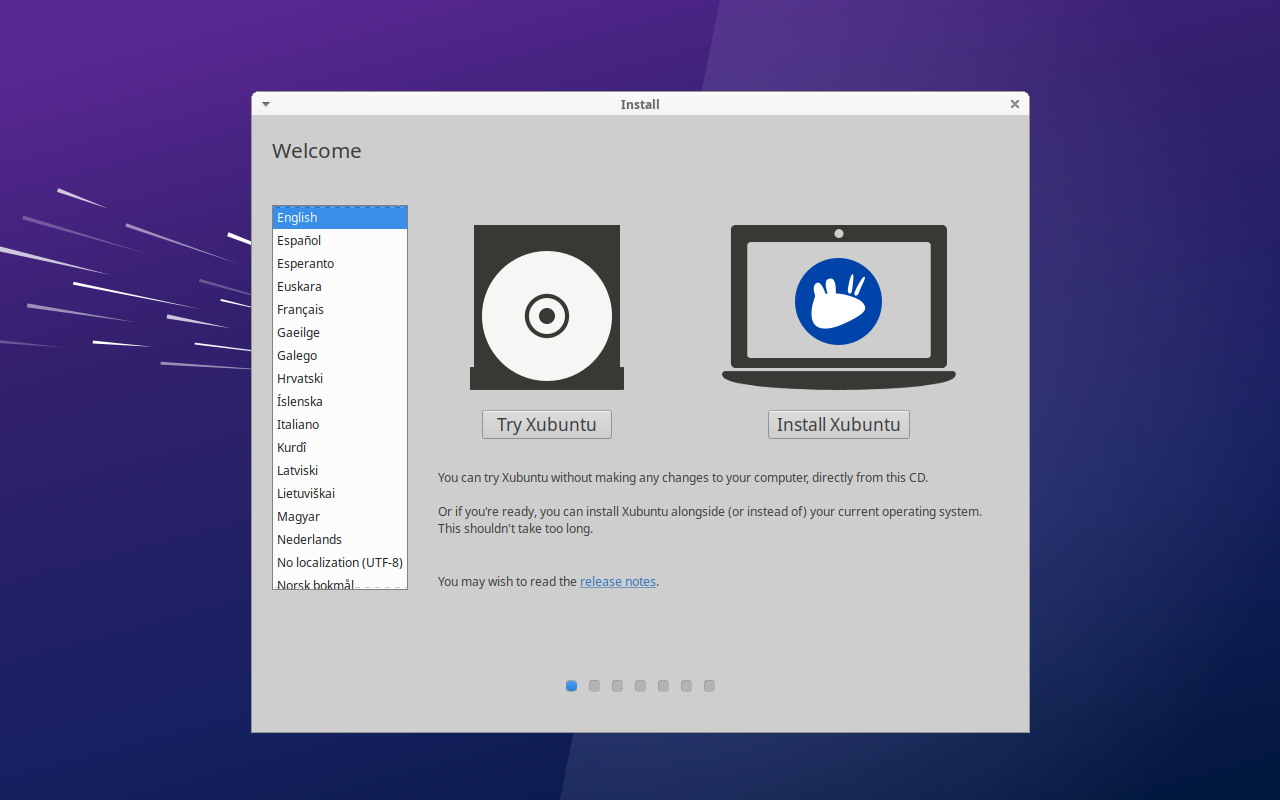Open the window menu arrow in the title bar

tap(266, 104)
